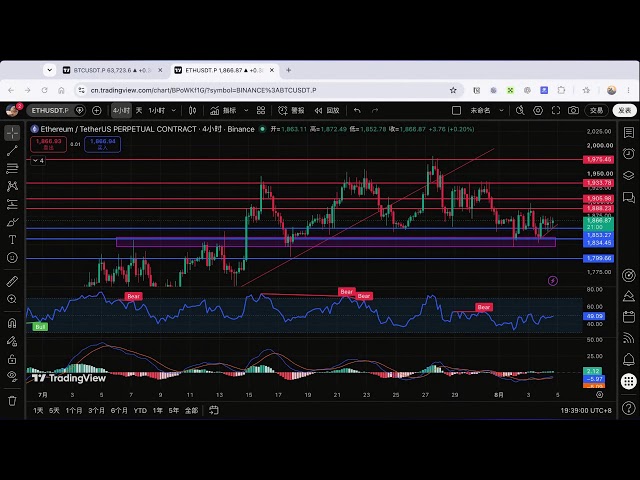Select the text annotation tool
Viewport: 640px width, 480px height.
pos(12,240)
